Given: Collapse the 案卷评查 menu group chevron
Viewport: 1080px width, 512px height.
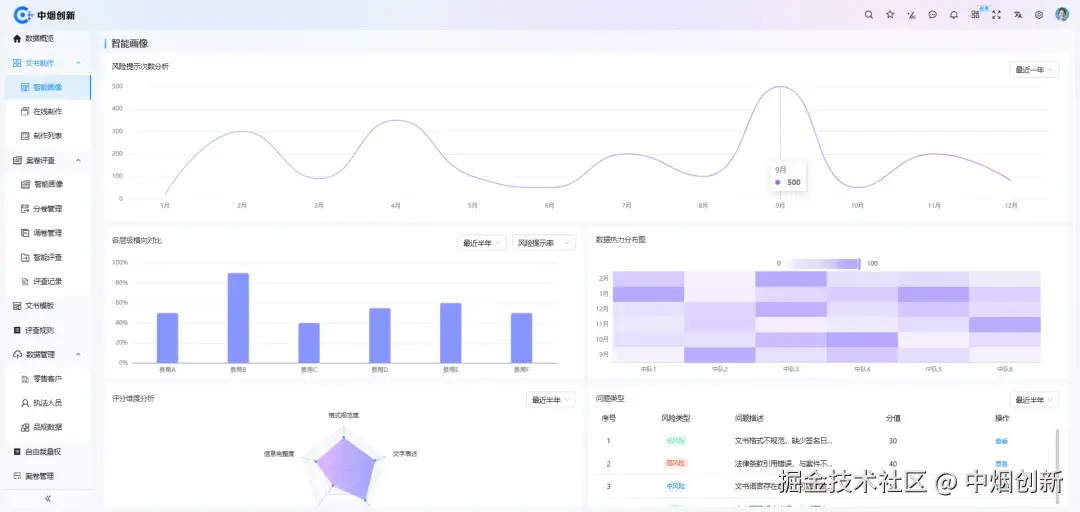Looking at the screenshot, I should coord(78,160).
